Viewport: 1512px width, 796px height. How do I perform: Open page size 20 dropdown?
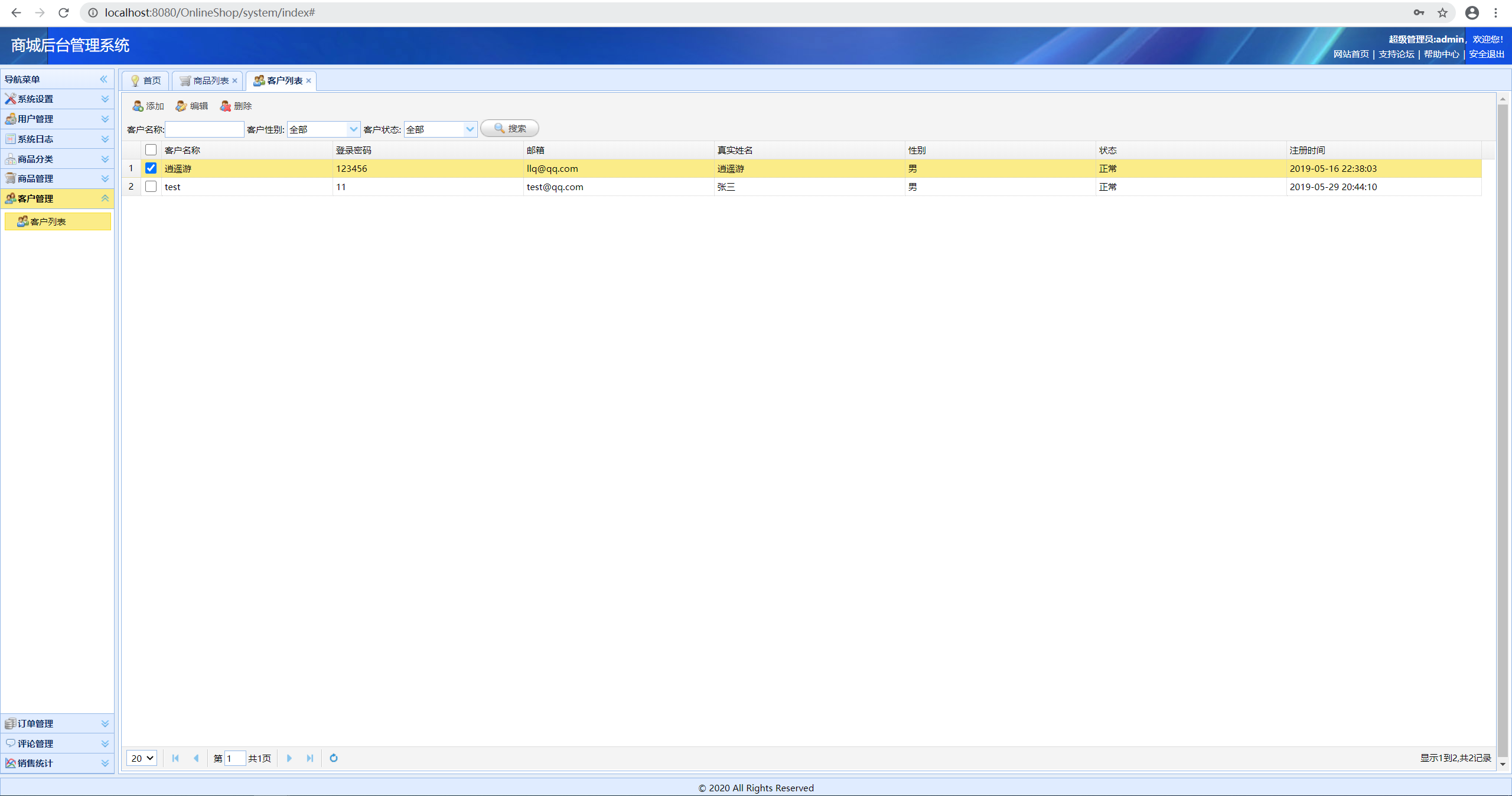[x=142, y=758]
